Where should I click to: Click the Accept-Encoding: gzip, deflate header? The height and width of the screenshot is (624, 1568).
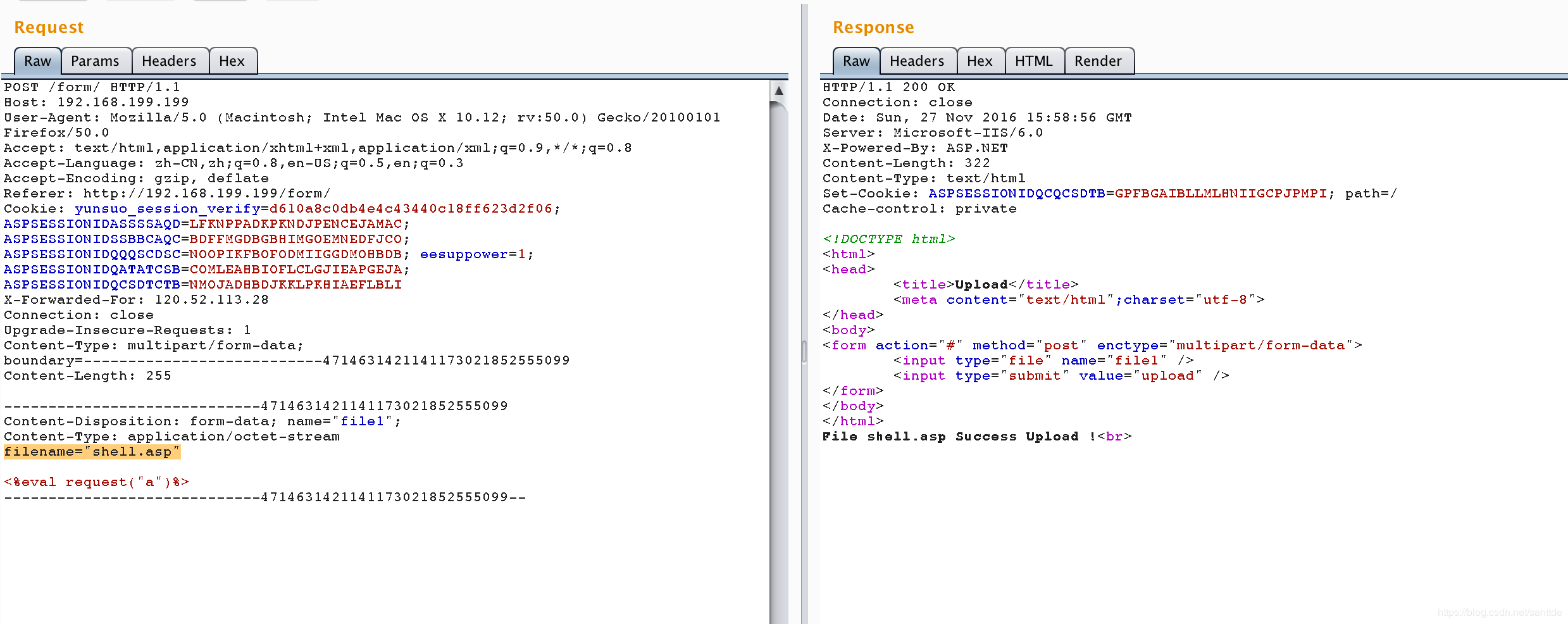click(x=136, y=178)
